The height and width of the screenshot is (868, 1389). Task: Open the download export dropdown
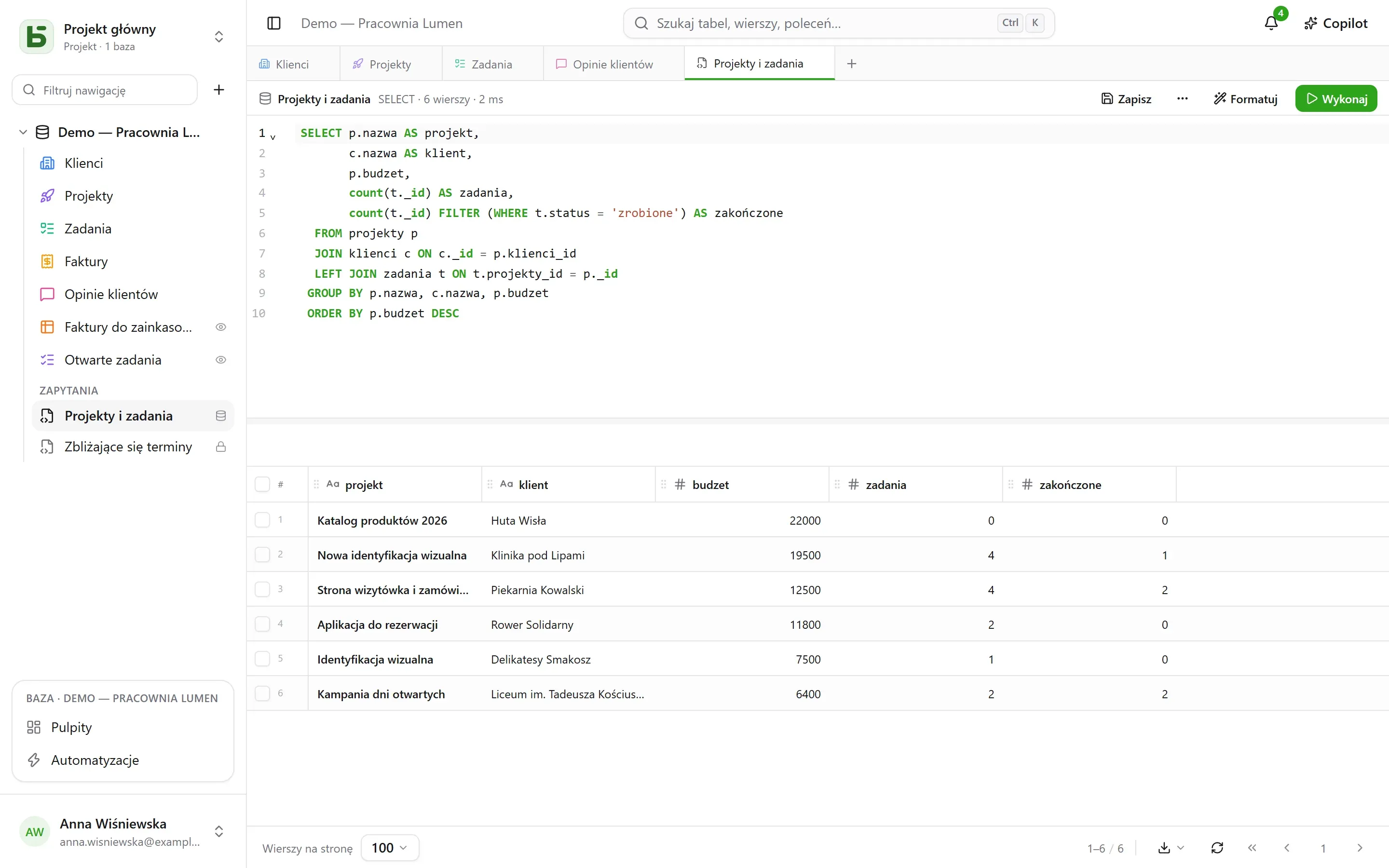(x=1171, y=848)
